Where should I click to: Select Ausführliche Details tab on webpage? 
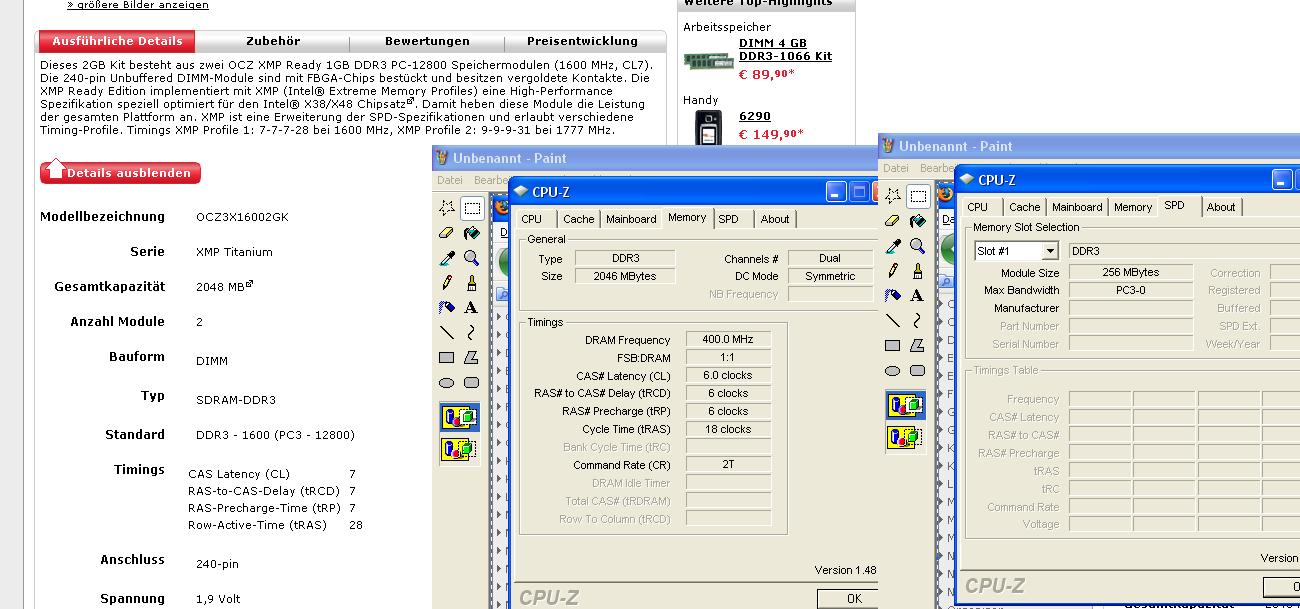coord(117,41)
